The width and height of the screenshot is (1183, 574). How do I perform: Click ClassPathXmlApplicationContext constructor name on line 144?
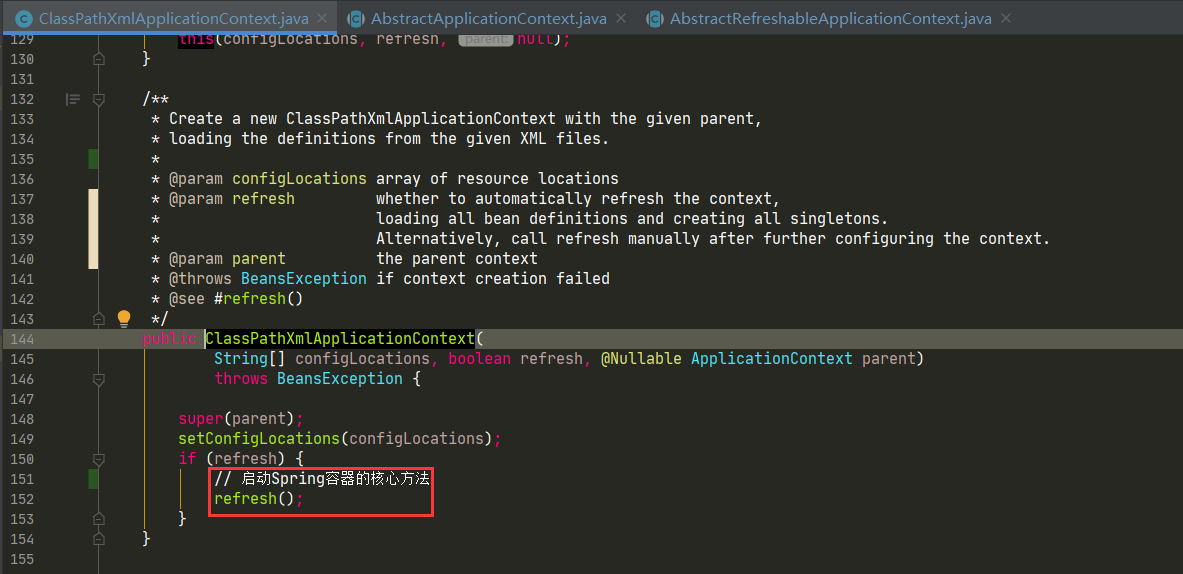coord(340,338)
